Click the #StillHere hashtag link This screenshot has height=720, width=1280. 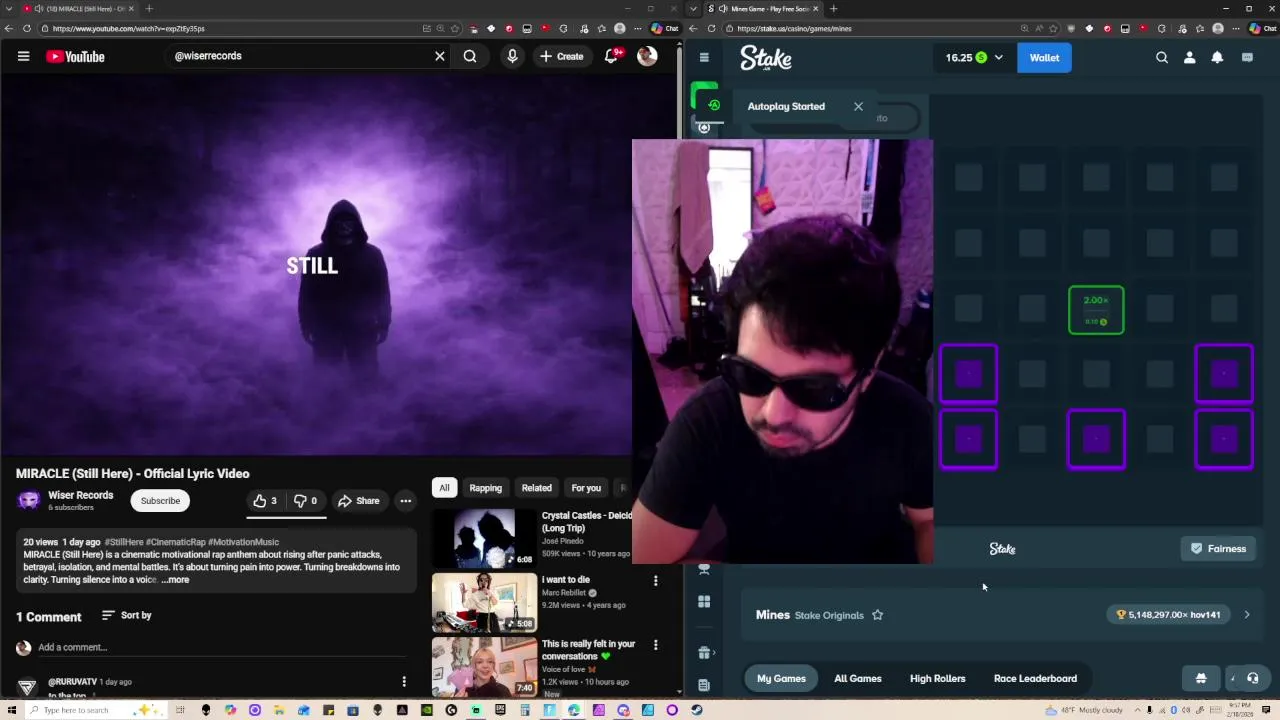[124, 542]
